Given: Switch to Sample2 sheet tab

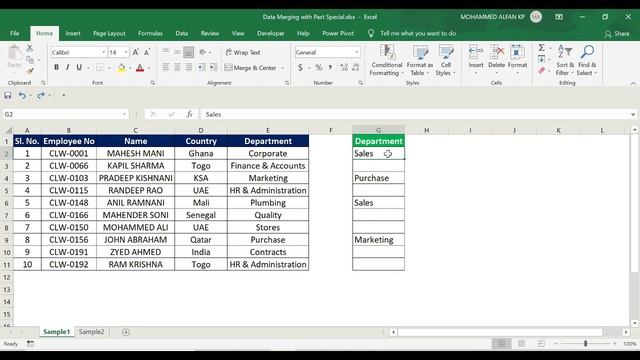Looking at the screenshot, I should point(91,332).
